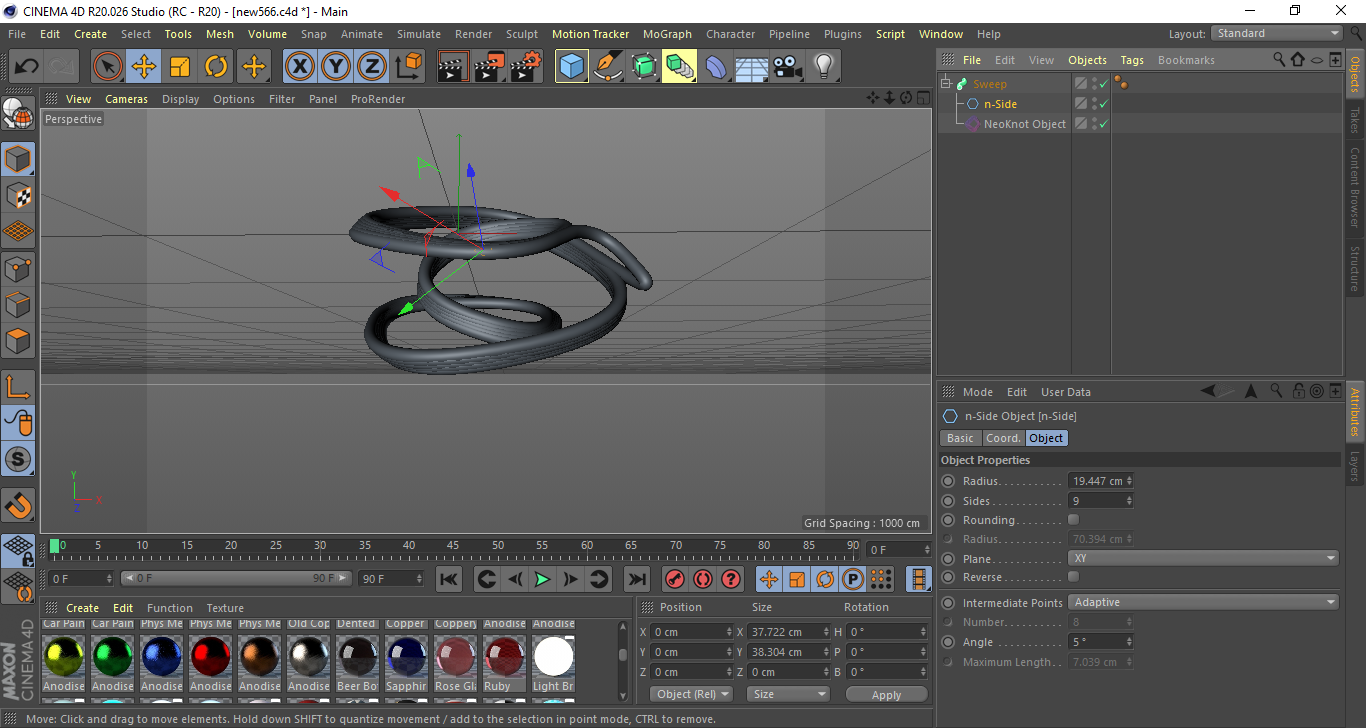Add a Cube primitive object
1366x728 pixels.
click(572, 67)
